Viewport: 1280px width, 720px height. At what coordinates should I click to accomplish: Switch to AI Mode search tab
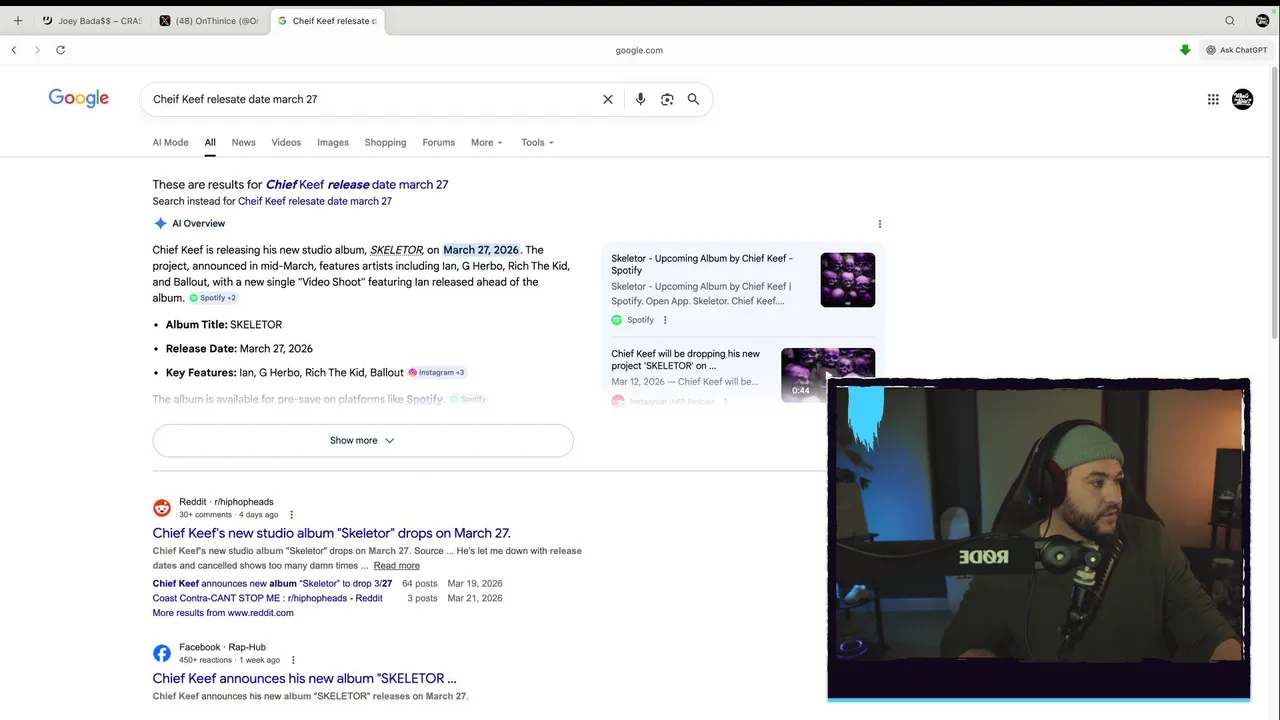[x=170, y=142]
